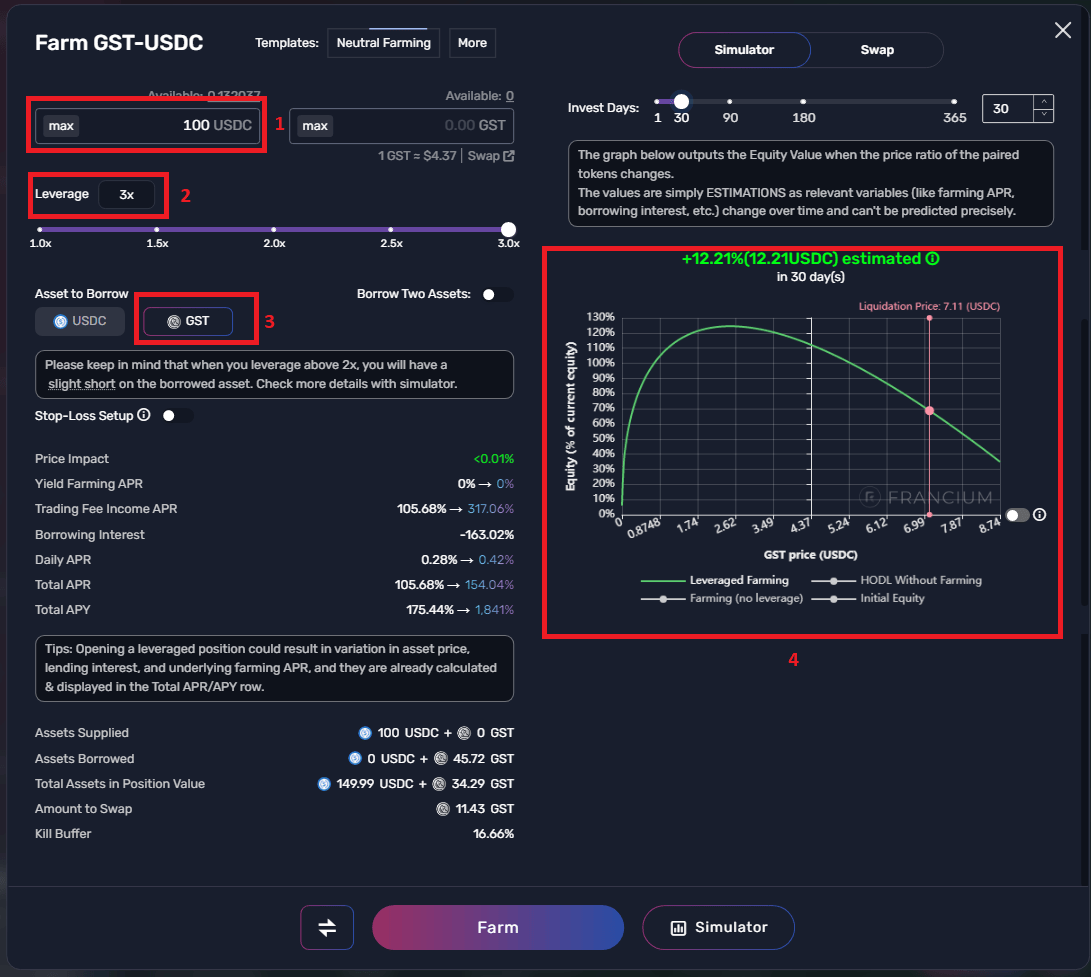Open the Swap external link icon

[509, 156]
